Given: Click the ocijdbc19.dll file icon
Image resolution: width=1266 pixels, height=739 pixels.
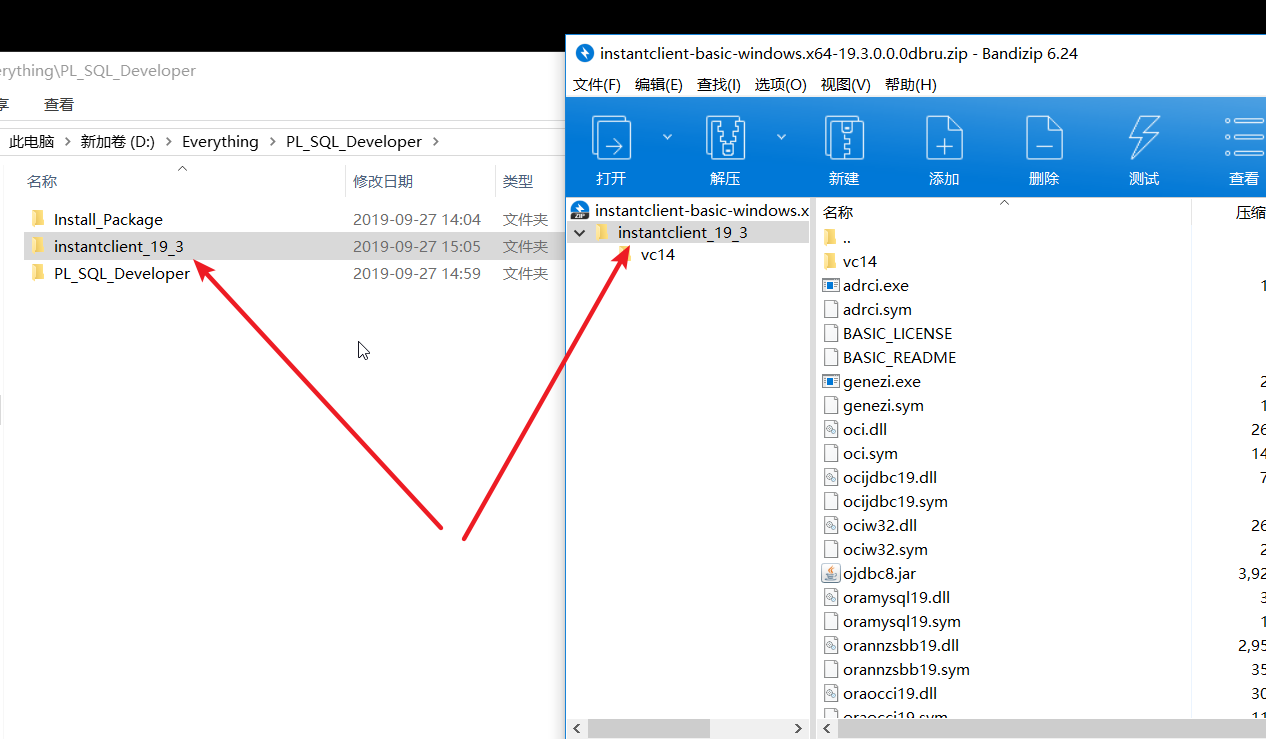Looking at the screenshot, I should point(830,478).
